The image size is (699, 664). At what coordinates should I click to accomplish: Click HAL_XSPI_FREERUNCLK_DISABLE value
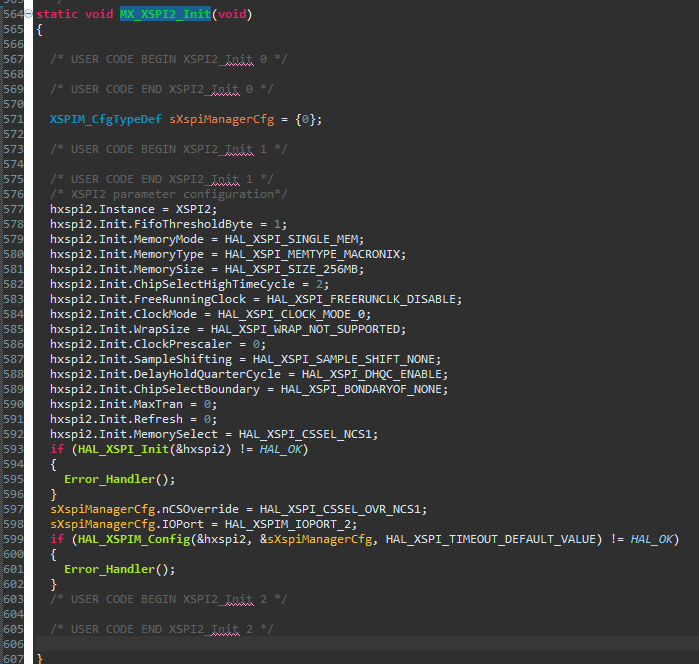tap(361, 299)
